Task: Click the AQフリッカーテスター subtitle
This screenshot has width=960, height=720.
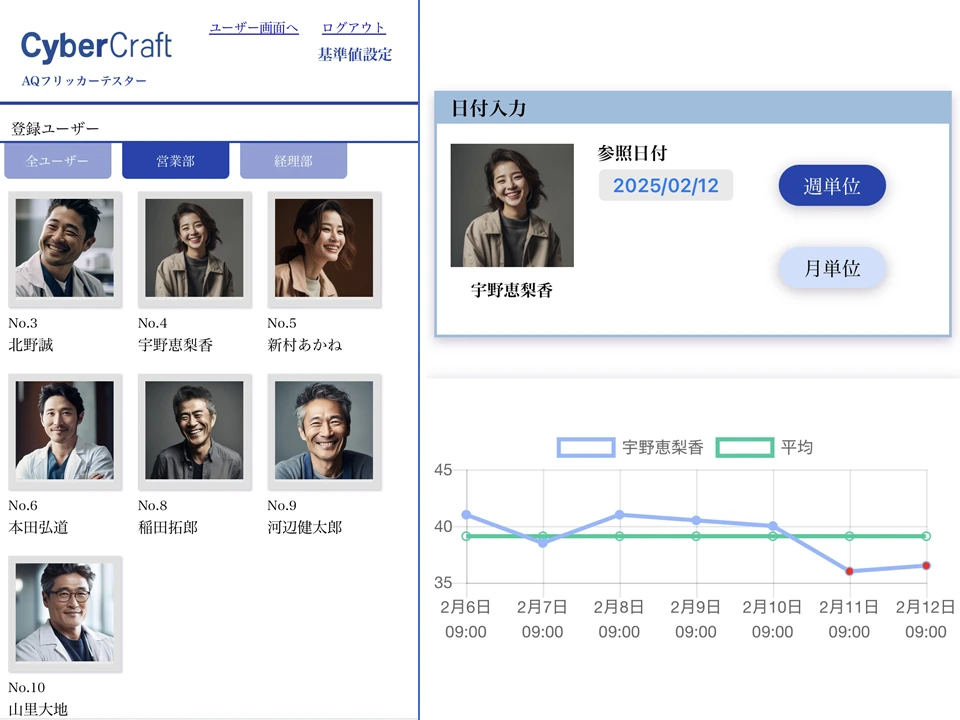Action: 84,81
